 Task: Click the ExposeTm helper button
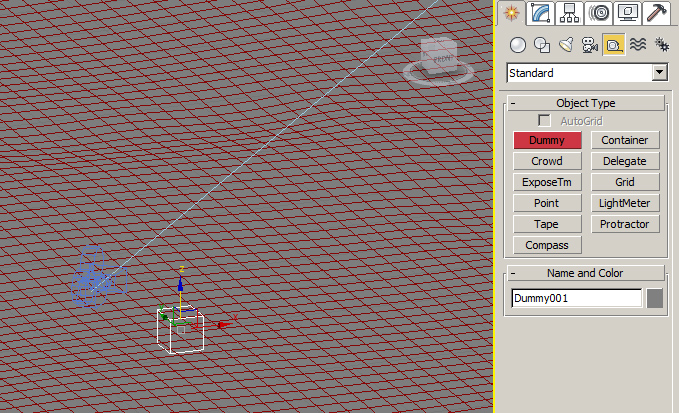547,182
